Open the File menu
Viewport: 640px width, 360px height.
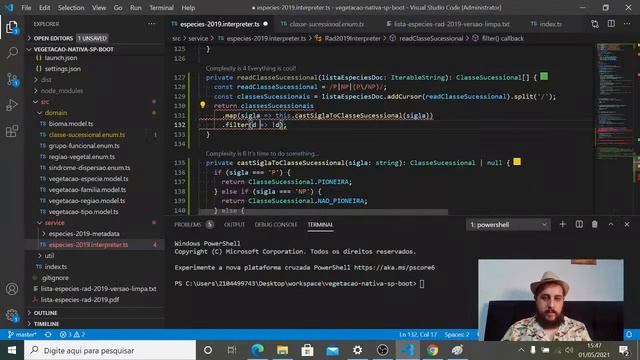click(26, 8)
